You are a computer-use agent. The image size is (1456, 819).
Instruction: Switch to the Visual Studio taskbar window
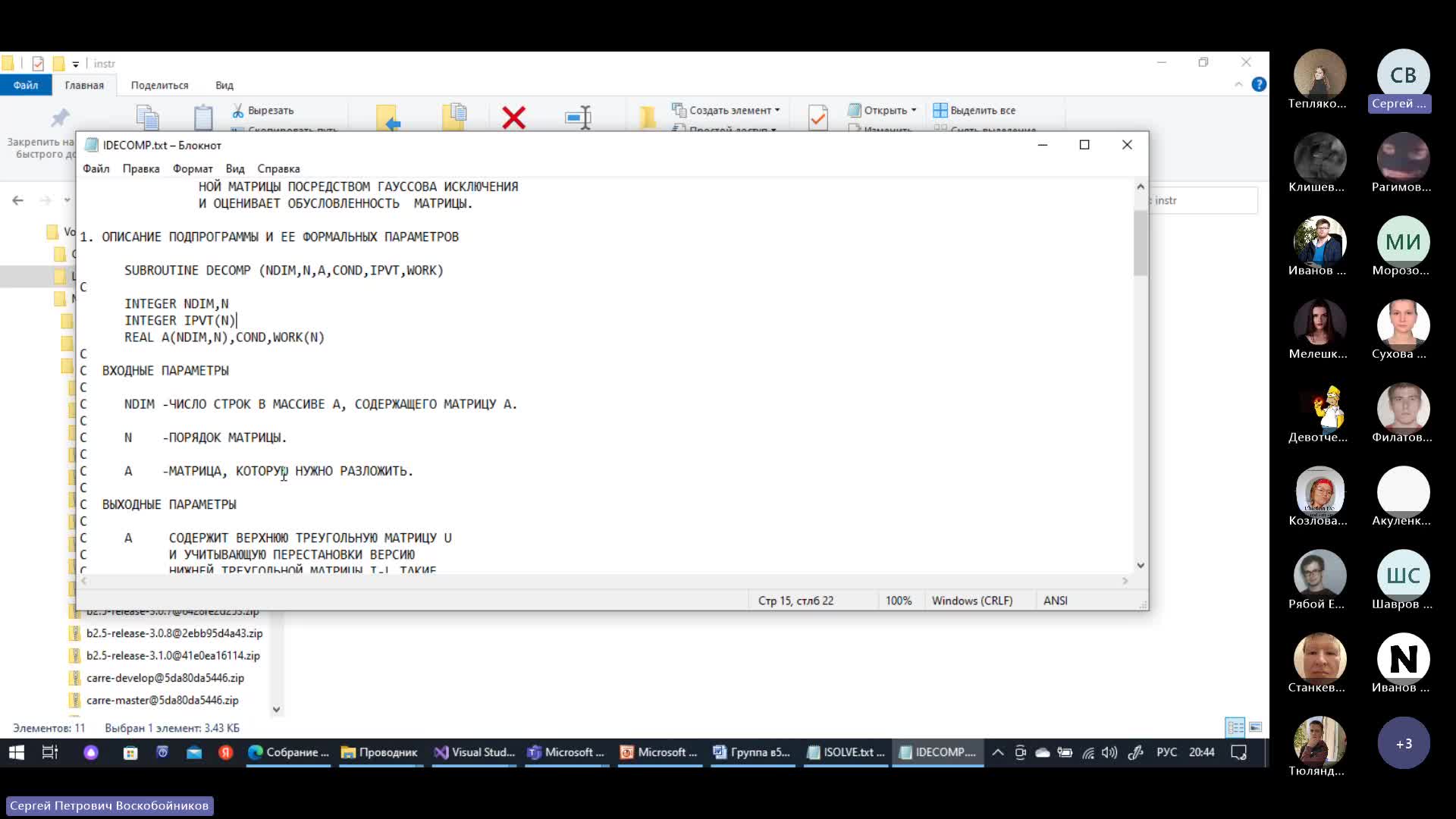click(475, 752)
